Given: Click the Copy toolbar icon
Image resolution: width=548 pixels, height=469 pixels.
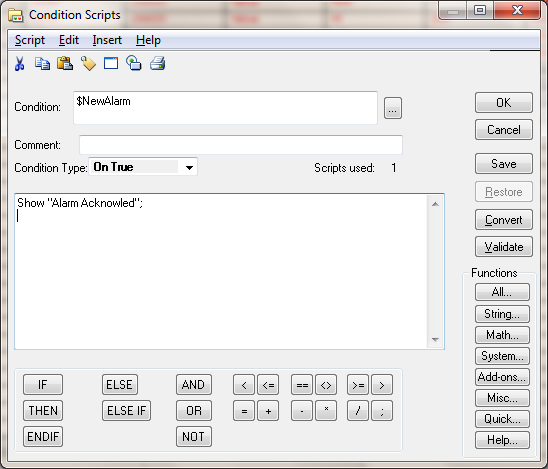Looking at the screenshot, I should coord(42,64).
